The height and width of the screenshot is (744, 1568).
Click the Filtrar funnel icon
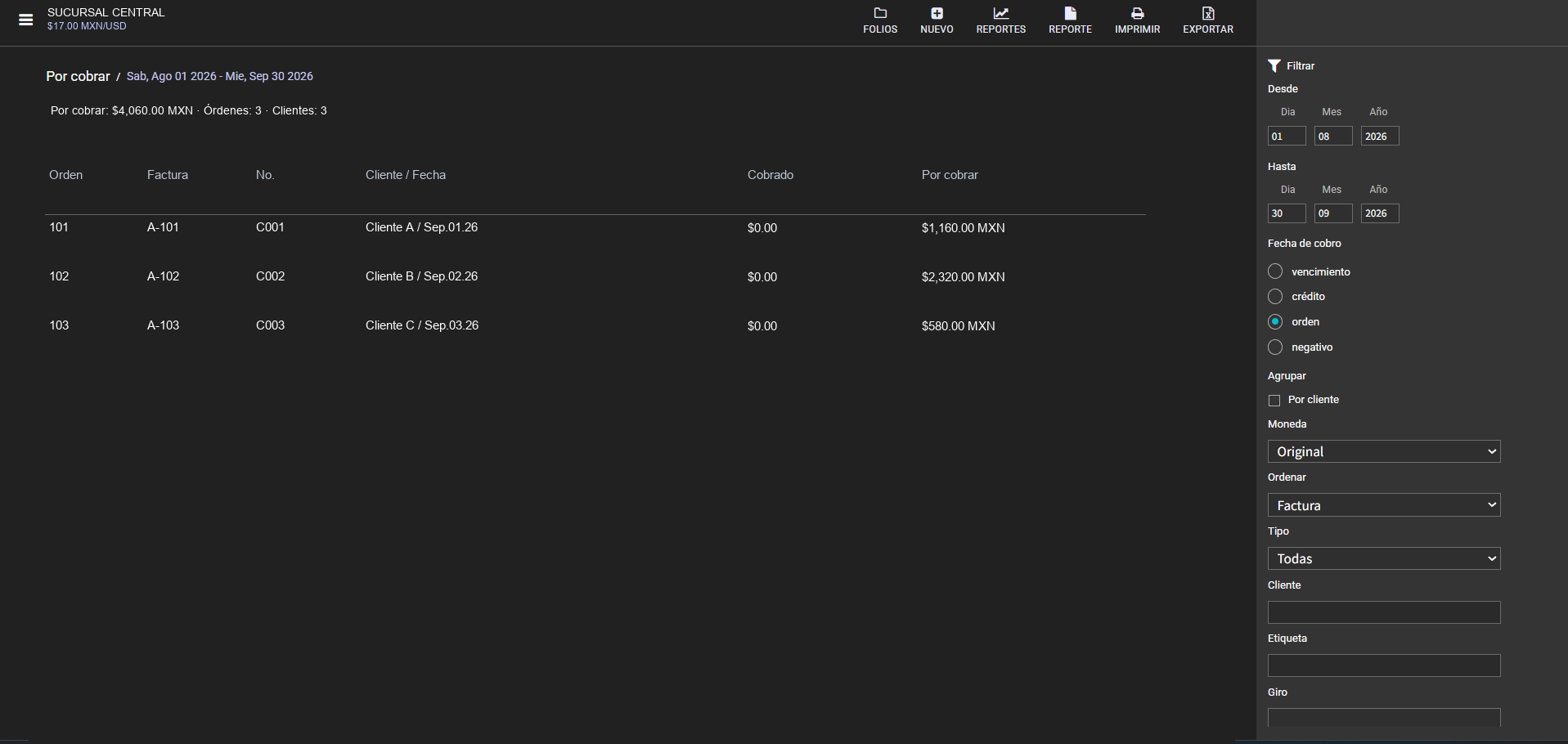click(x=1274, y=65)
